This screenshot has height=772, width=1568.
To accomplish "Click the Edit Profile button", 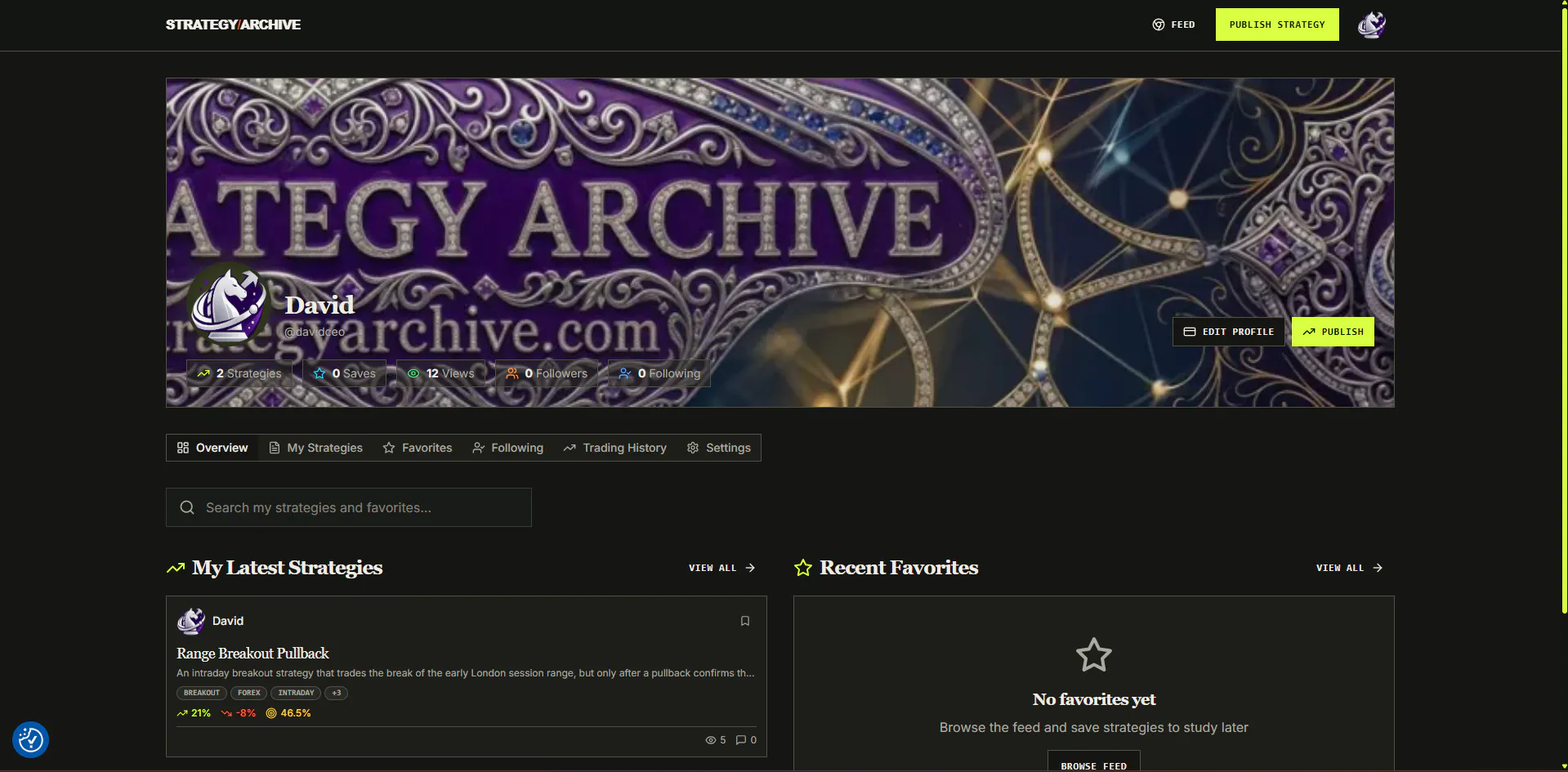I will pyautogui.click(x=1229, y=332).
